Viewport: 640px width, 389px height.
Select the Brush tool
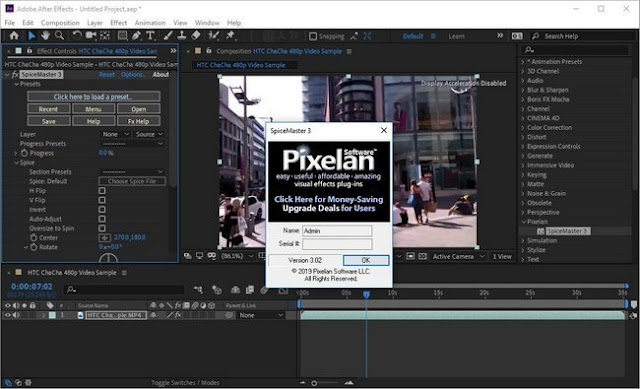(168, 36)
